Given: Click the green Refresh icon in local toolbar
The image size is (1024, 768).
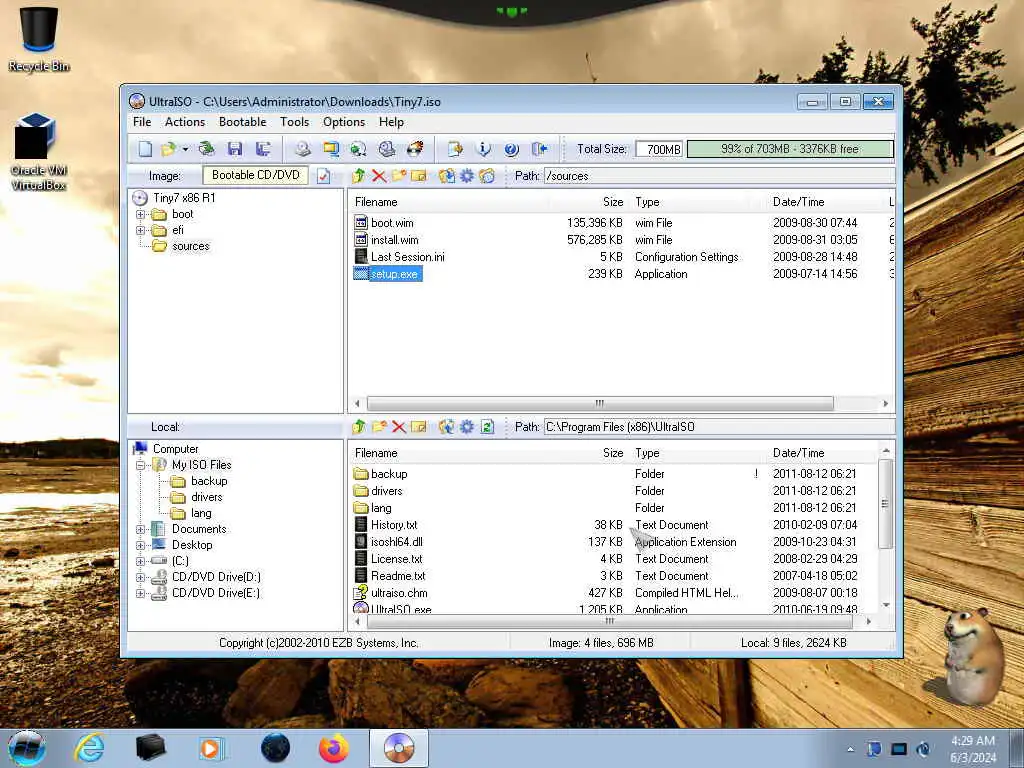Looking at the screenshot, I should [x=487, y=427].
